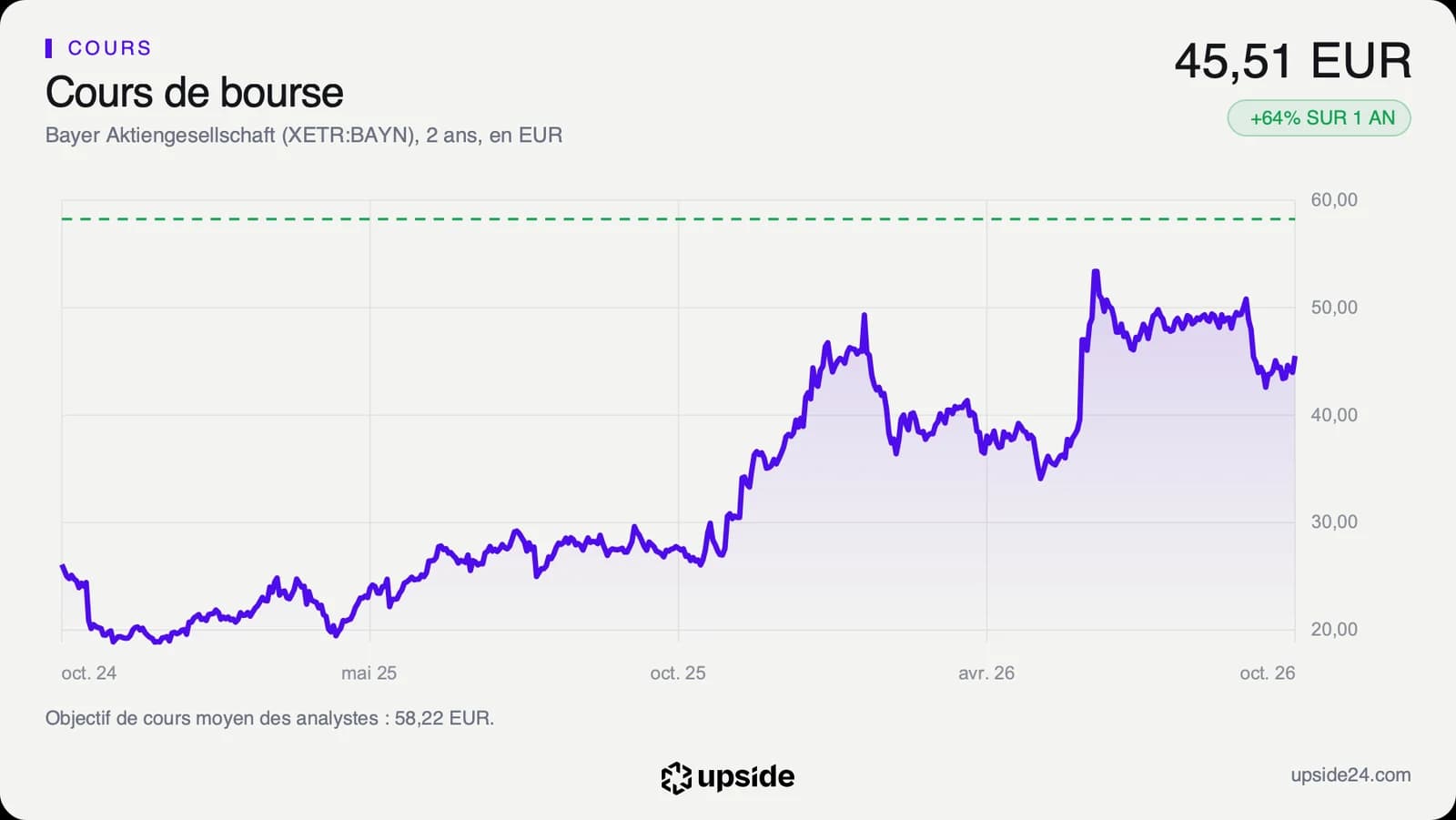
Task: Click the oct. 26 axis label
Action: (x=1268, y=673)
